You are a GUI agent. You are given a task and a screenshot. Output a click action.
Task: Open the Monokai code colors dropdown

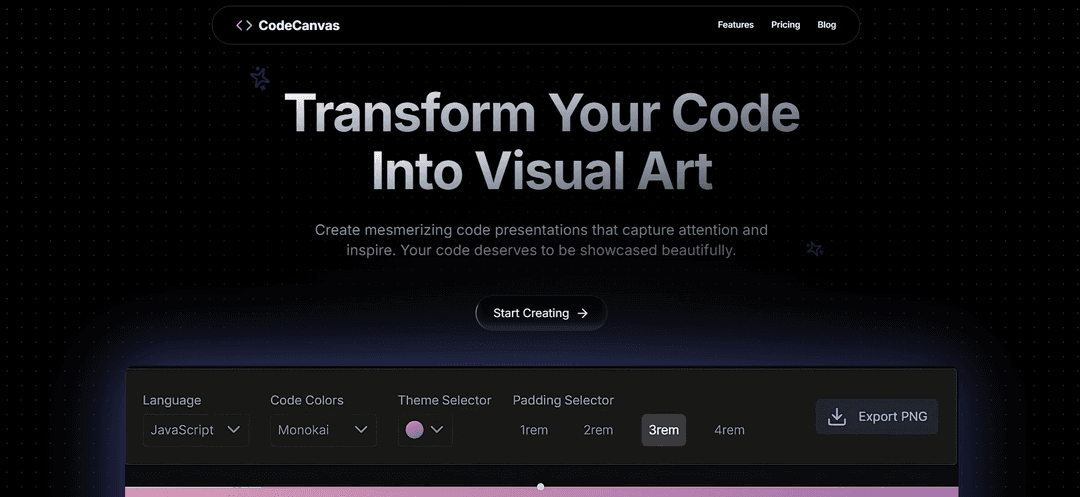[x=323, y=430]
